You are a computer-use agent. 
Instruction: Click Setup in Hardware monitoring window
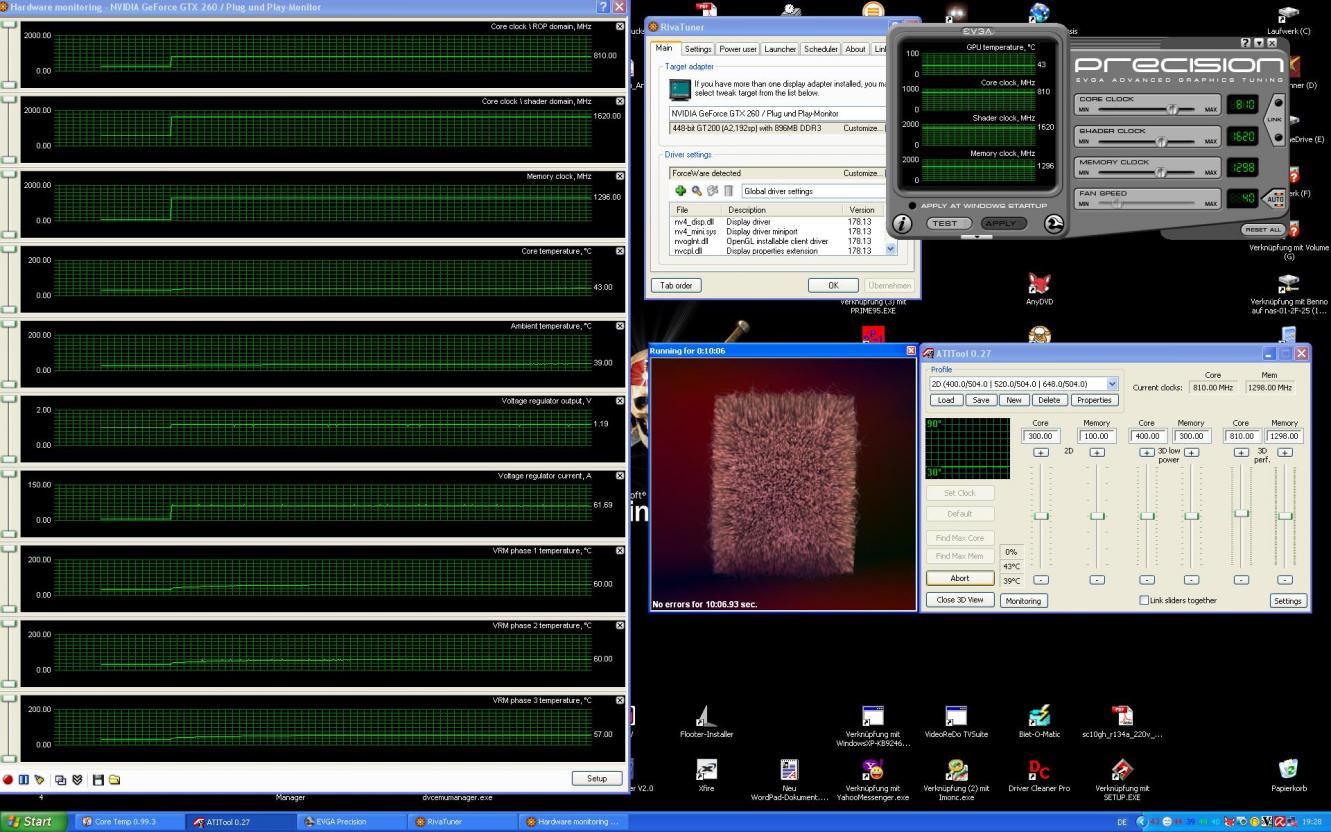point(597,778)
